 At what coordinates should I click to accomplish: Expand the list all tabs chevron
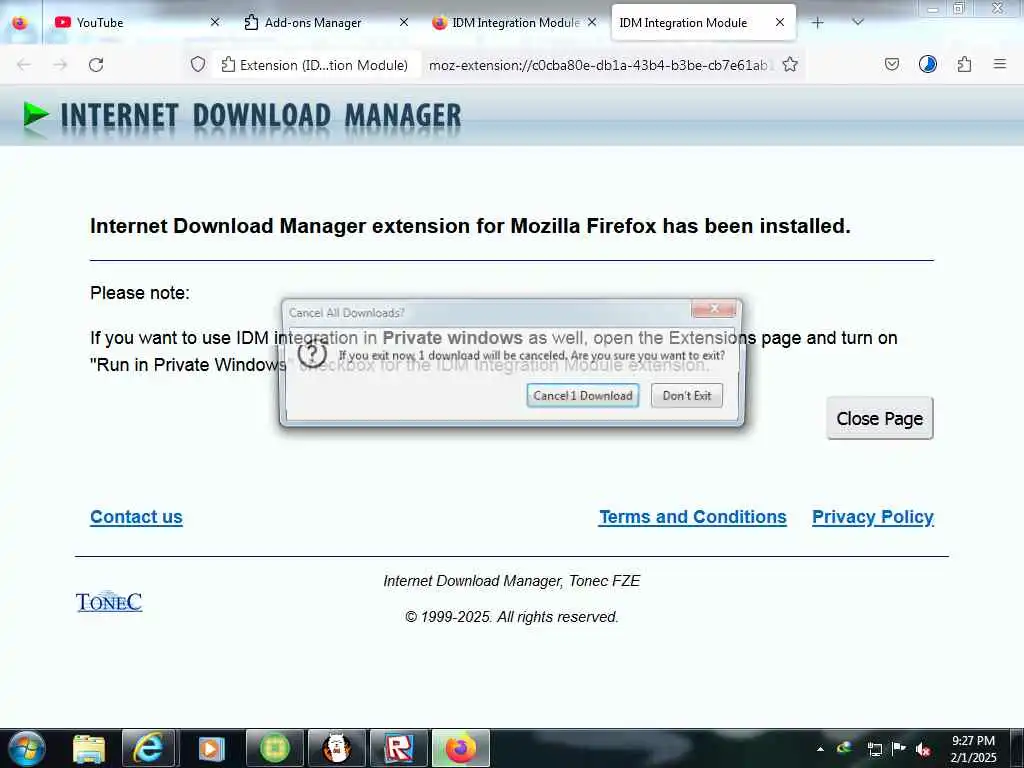858,22
